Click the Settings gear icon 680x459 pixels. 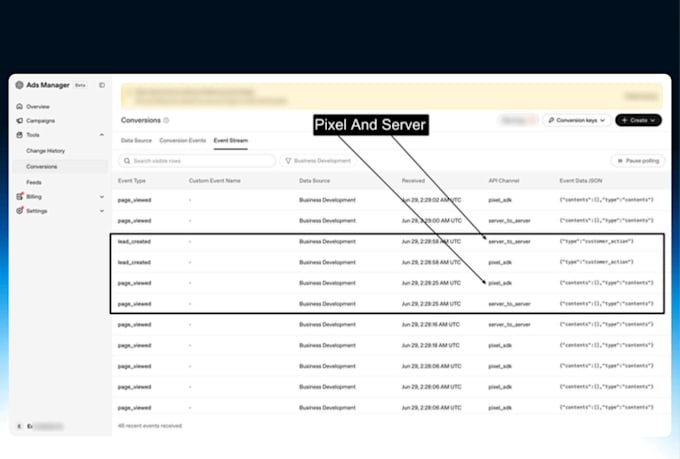pos(20,211)
